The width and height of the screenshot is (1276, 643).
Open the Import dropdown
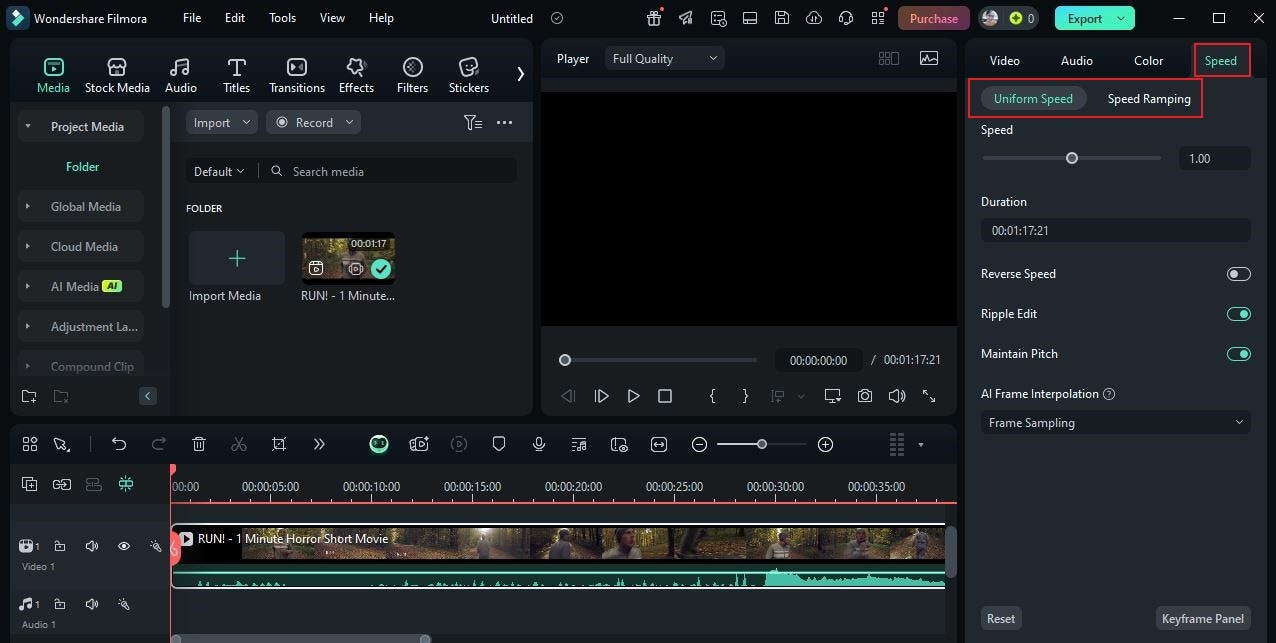221,122
